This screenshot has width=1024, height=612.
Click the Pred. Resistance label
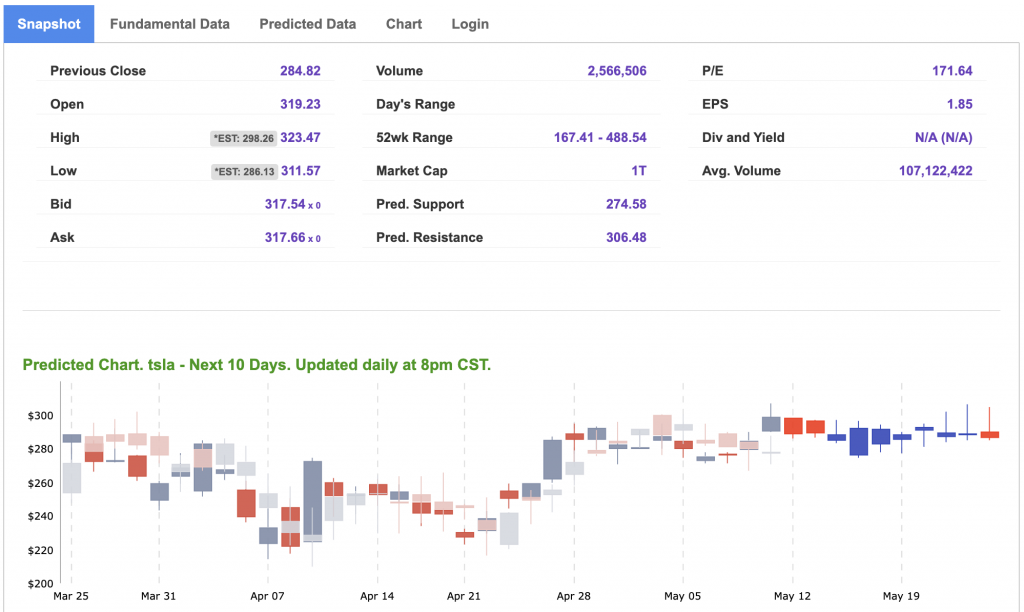coord(430,237)
